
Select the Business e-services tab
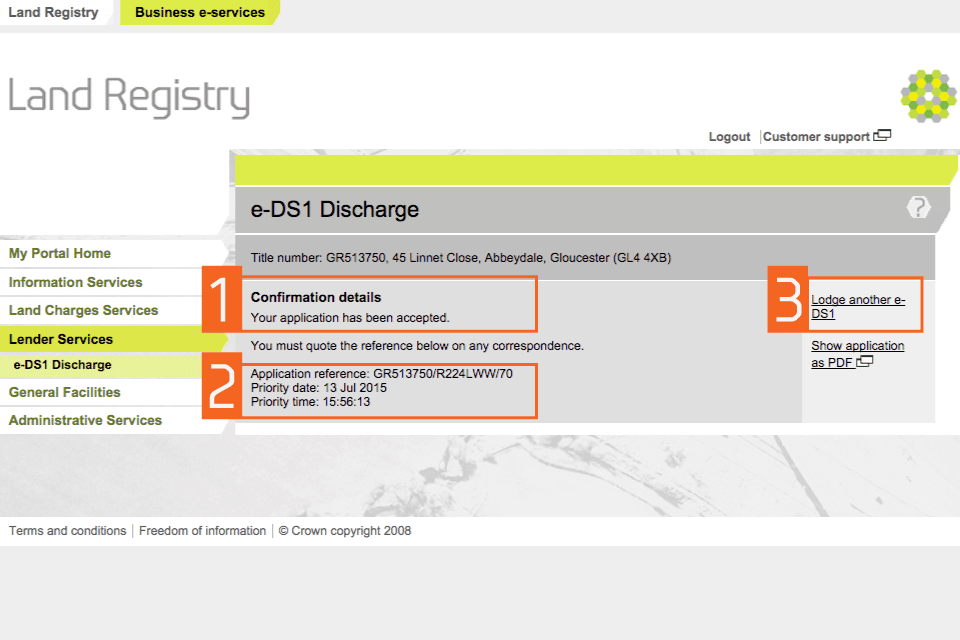coord(200,13)
